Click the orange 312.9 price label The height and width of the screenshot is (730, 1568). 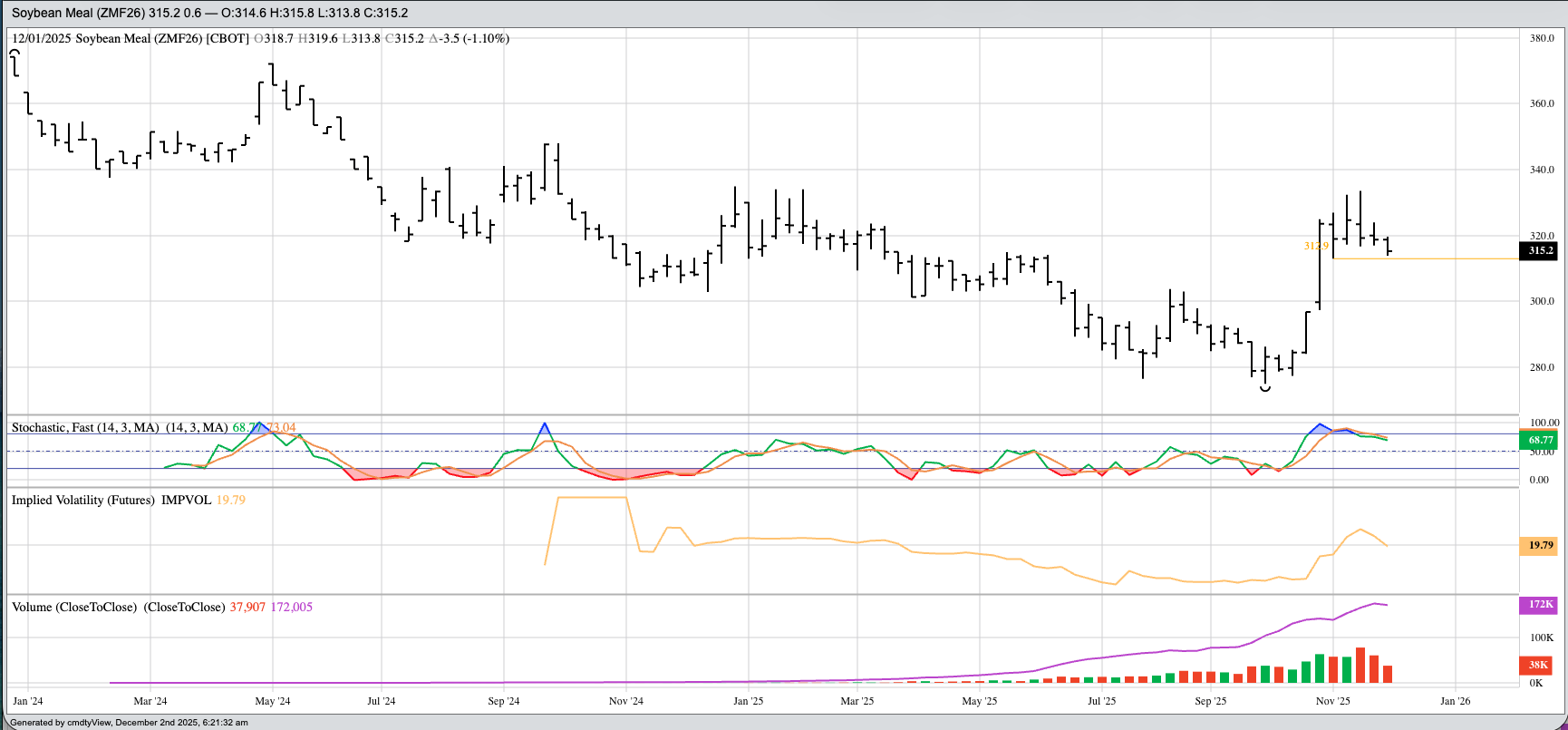pos(1316,246)
